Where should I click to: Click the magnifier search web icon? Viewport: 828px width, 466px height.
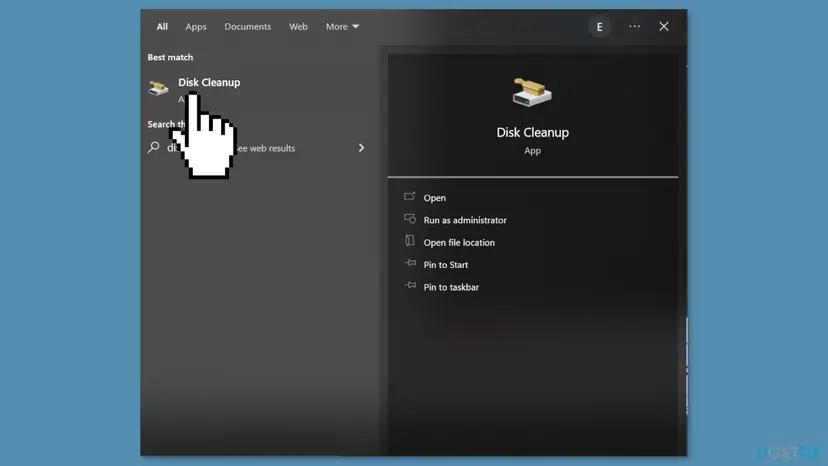point(154,147)
